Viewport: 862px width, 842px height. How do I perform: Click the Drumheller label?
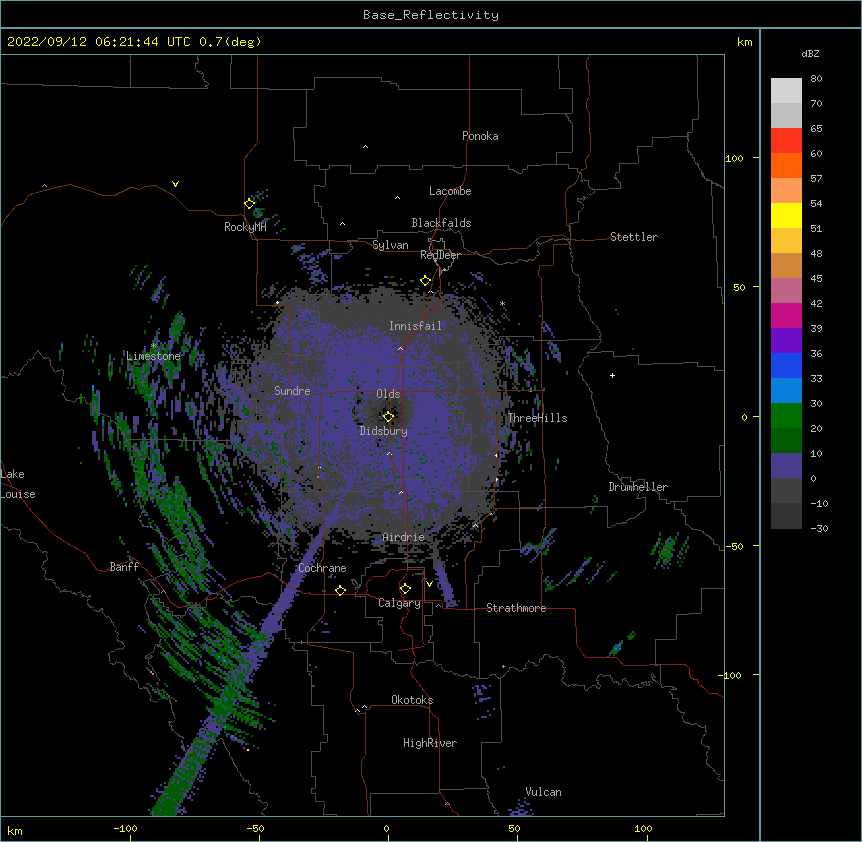[x=638, y=487]
